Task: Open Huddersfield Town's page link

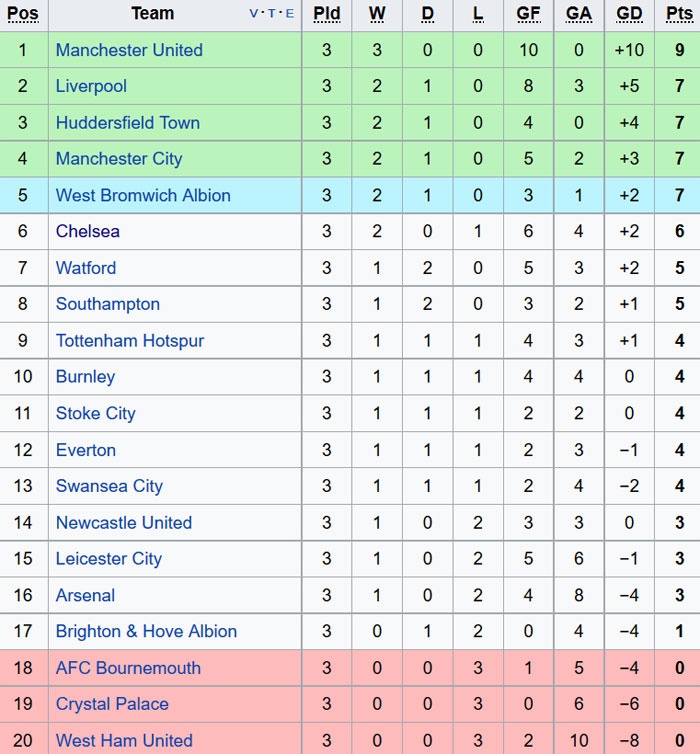Action: pos(128,123)
